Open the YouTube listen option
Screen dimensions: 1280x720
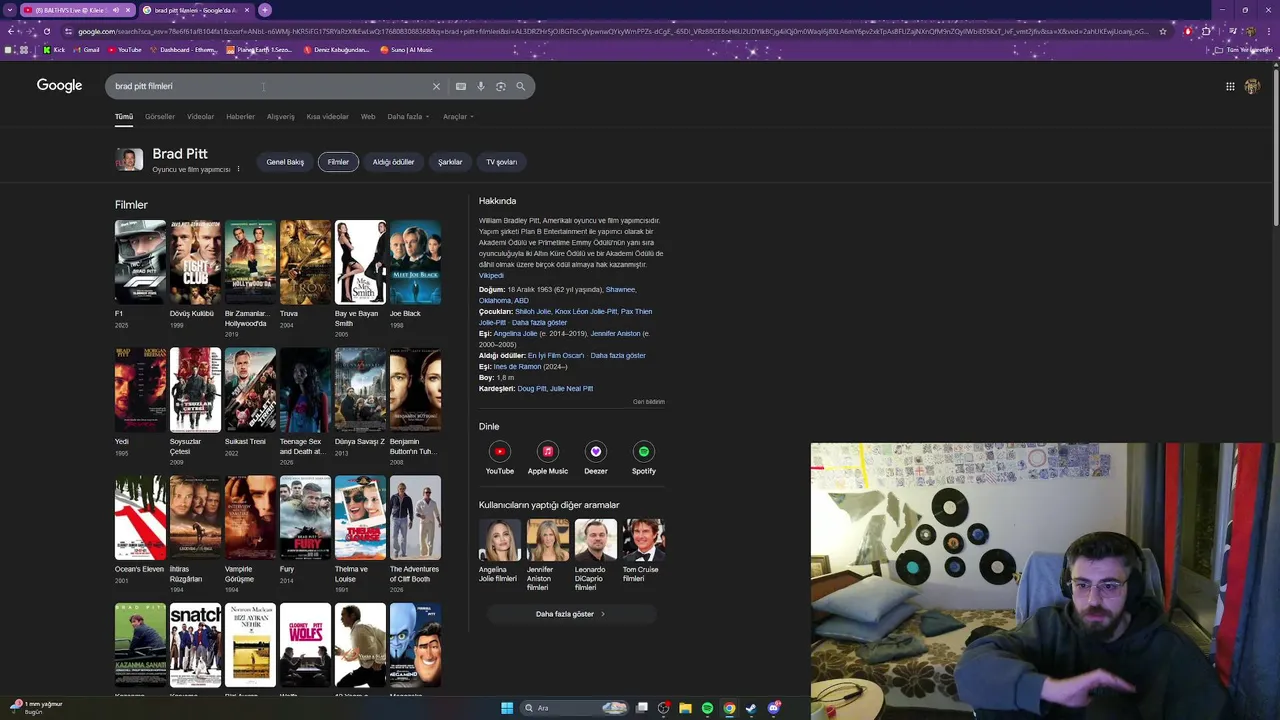pyautogui.click(x=500, y=459)
